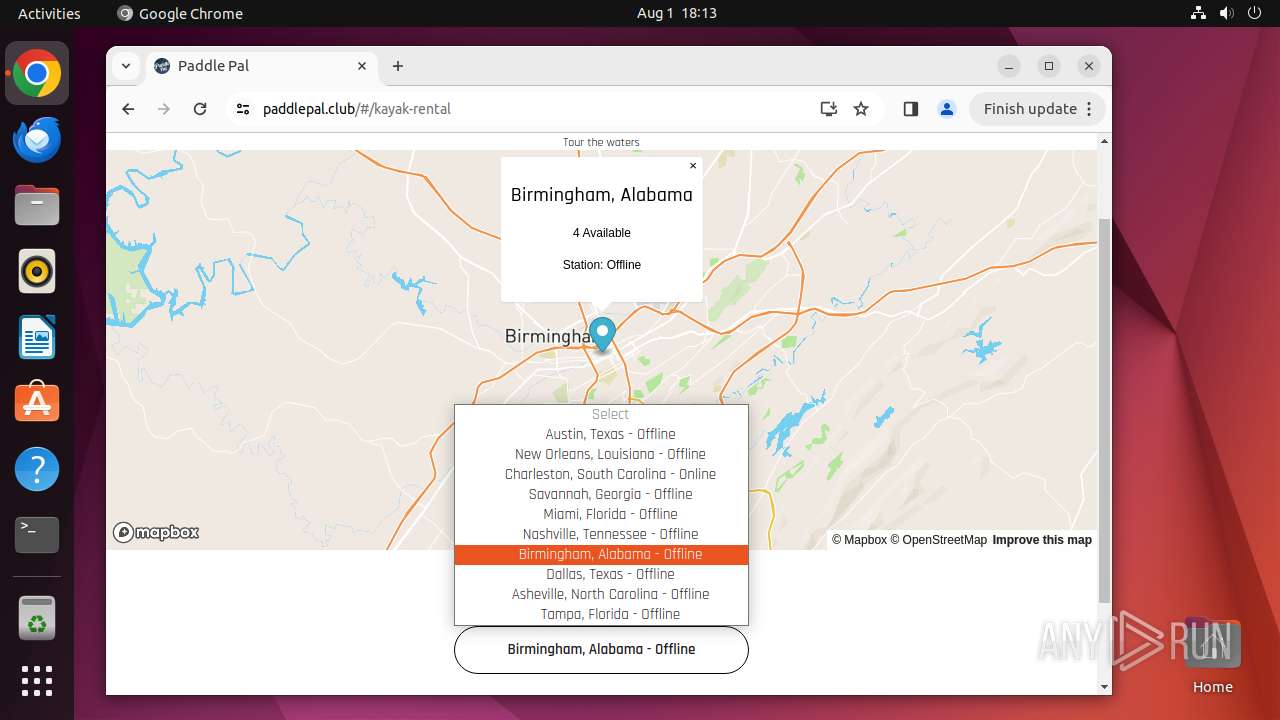Image resolution: width=1280 pixels, height=720 pixels.
Task: Open Chrome three-dot menu
Action: pyautogui.click(x=1089, y=109)
